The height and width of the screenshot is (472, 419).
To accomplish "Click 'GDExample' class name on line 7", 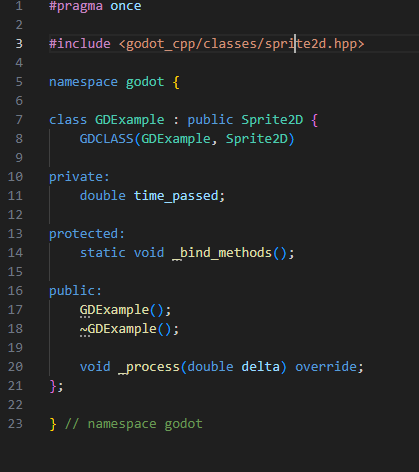I will click(x=130, y=120).
